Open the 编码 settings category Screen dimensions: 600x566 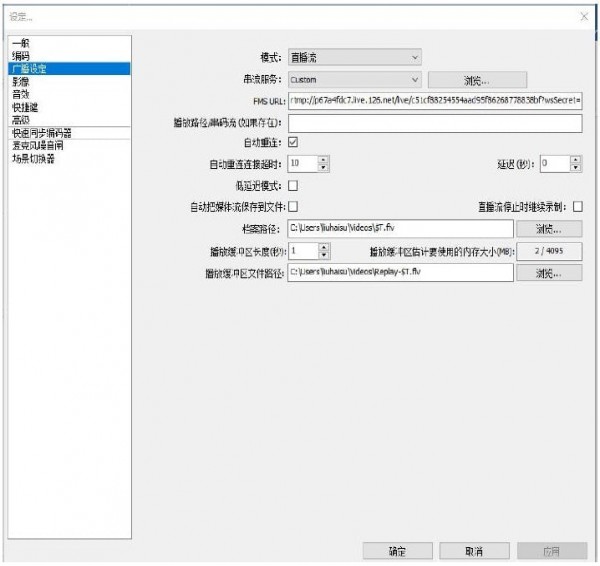click(x=69, y=56)
